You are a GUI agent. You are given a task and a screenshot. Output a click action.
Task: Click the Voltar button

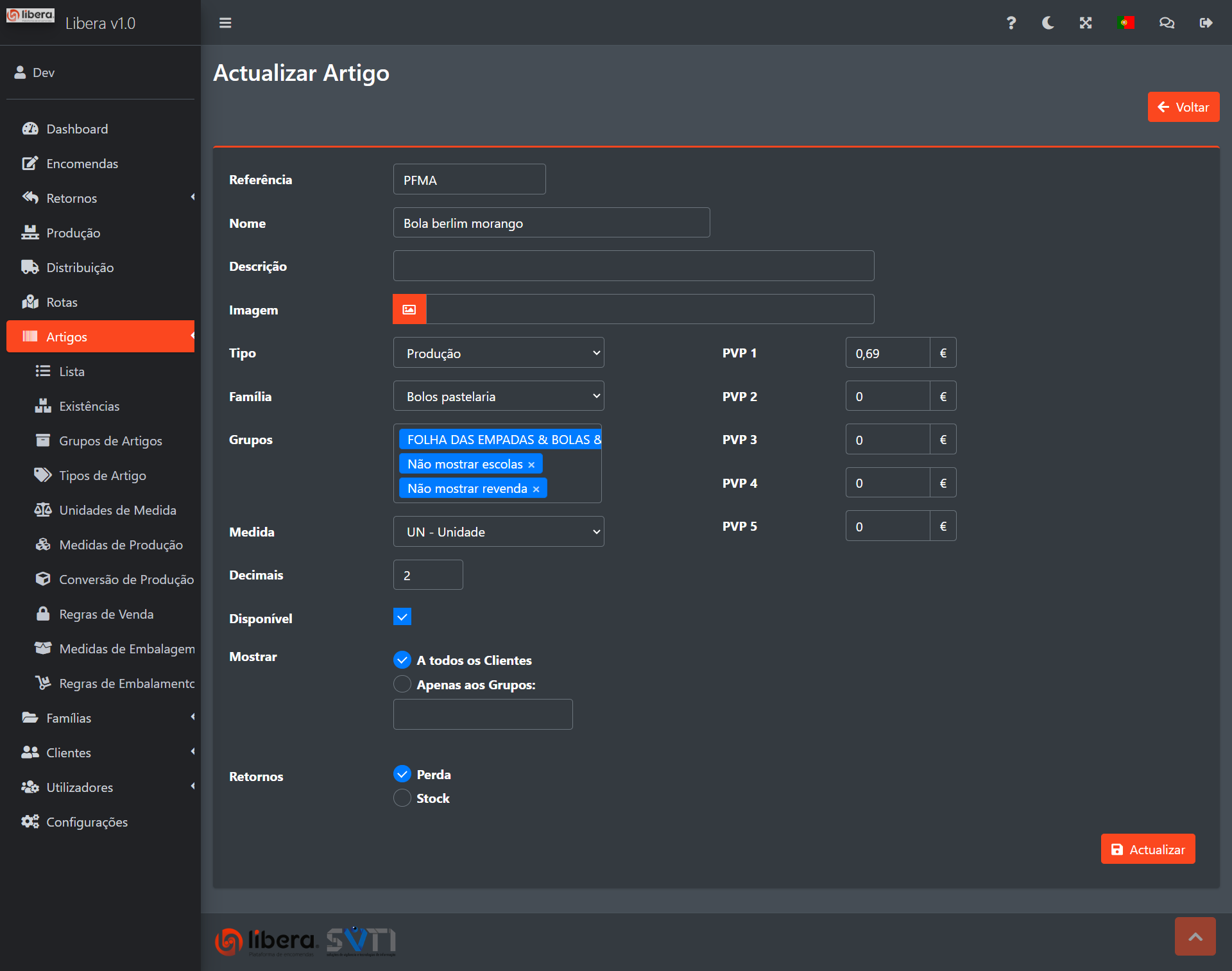[x=1183, y=107]
